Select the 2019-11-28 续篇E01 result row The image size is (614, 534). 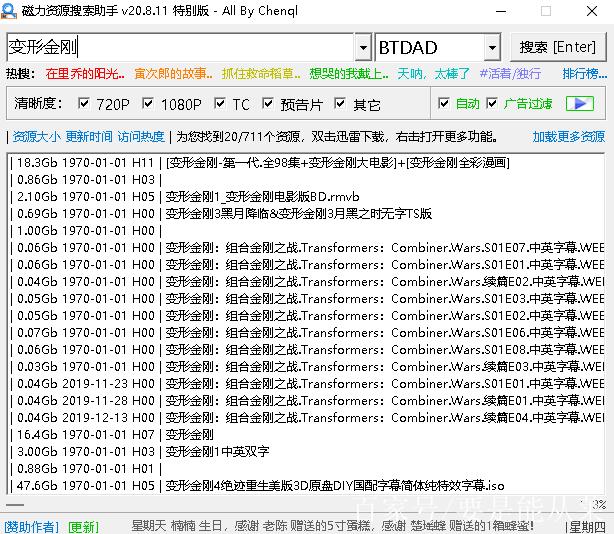pyautogui.click(x=305, y=401)
